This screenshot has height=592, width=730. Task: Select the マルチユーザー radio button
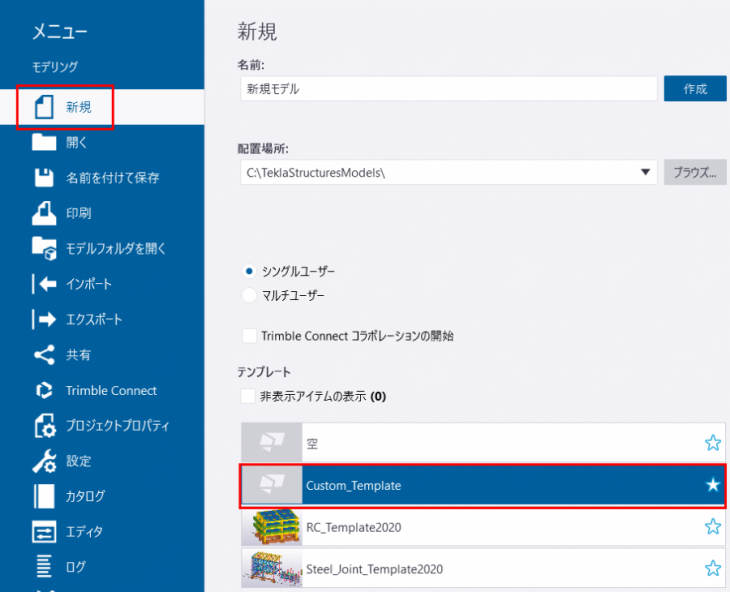(249, 295)
